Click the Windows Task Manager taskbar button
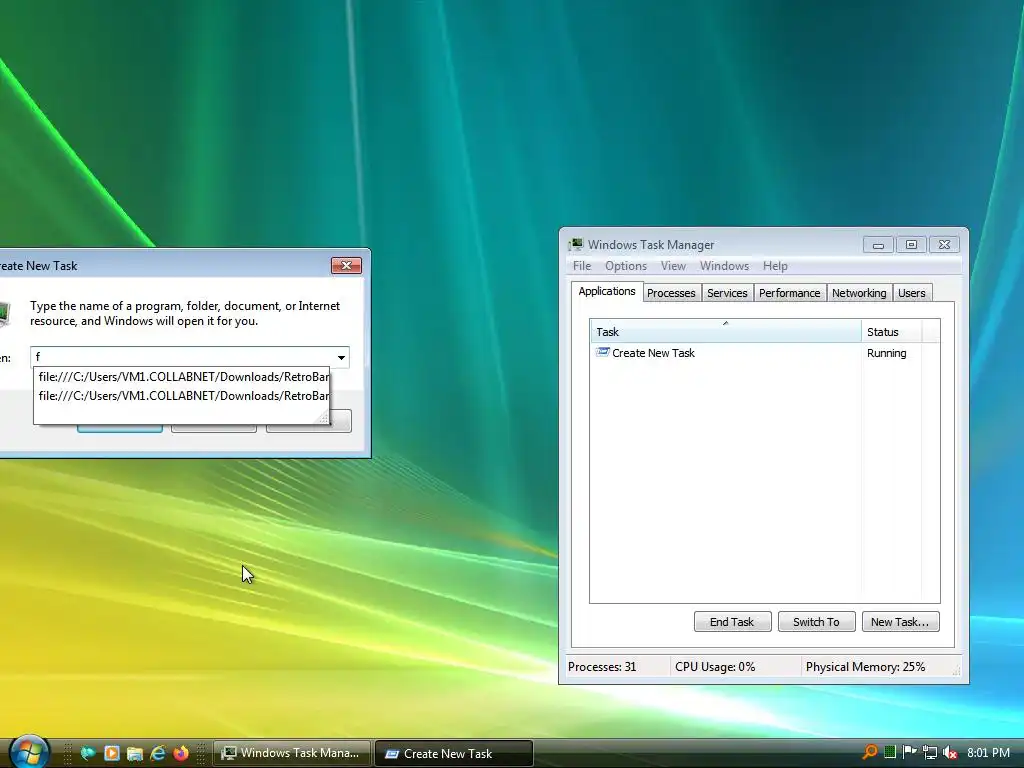 293,753
